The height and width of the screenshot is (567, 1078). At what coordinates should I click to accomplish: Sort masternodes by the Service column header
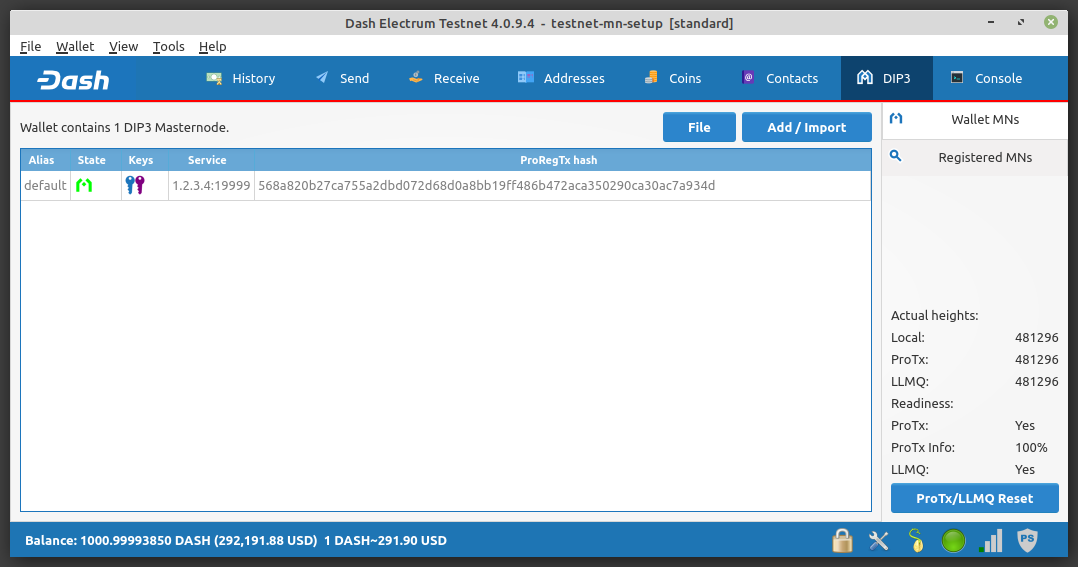coord(207,160)
